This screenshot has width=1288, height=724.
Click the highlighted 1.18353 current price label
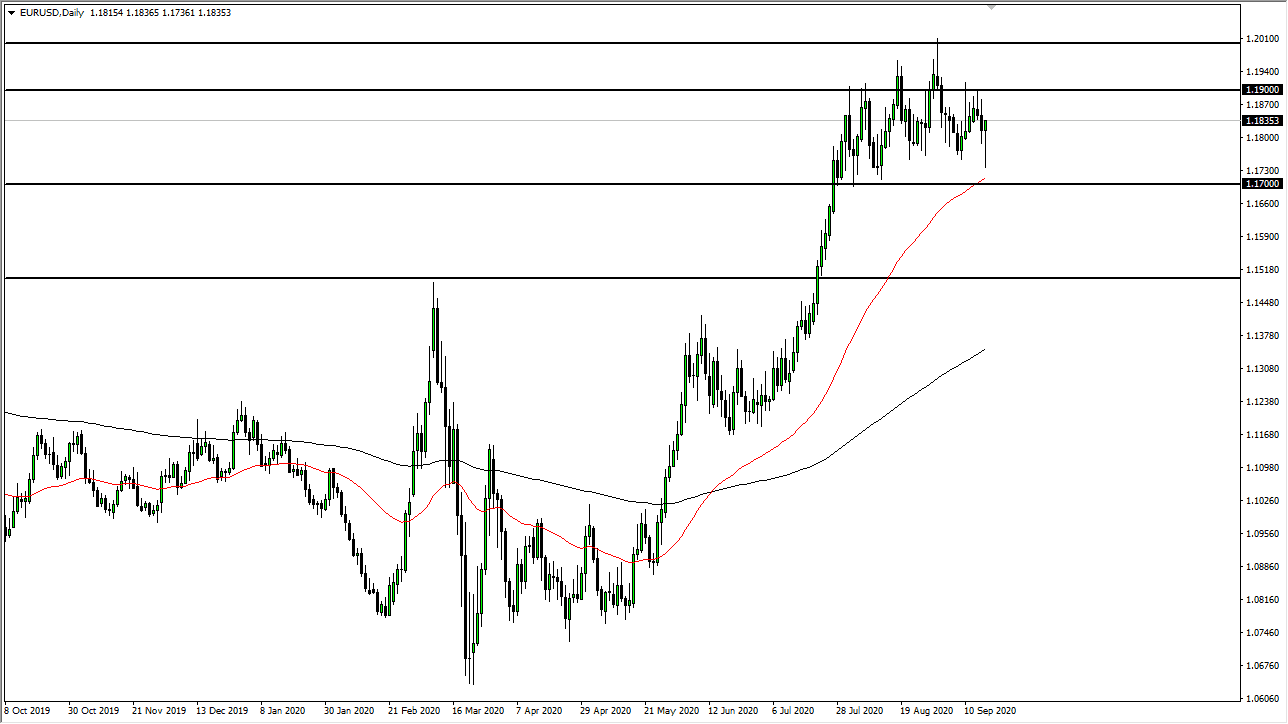[x=1261, y=120]
